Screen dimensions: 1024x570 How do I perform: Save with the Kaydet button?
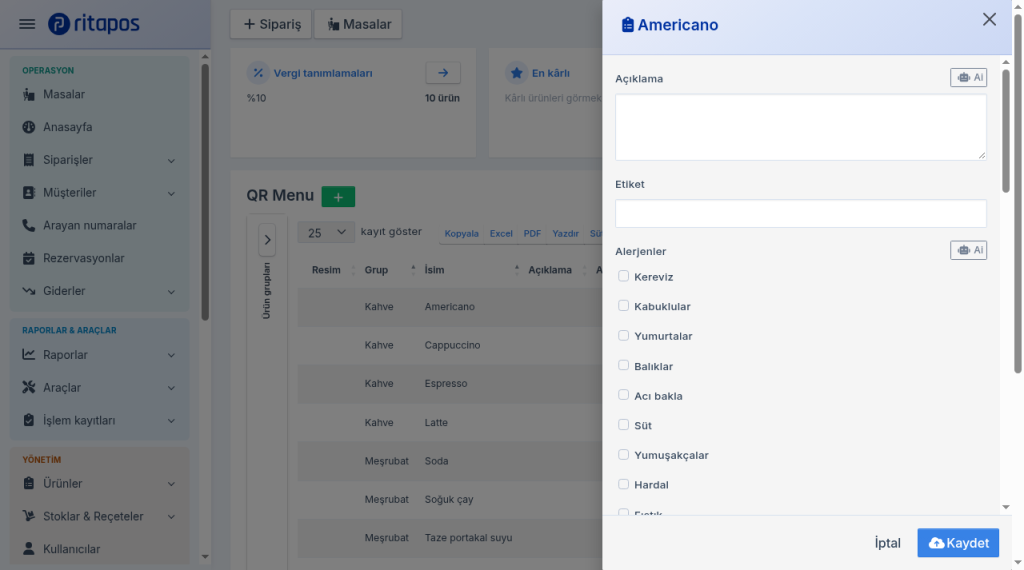[x=958, y=543]
